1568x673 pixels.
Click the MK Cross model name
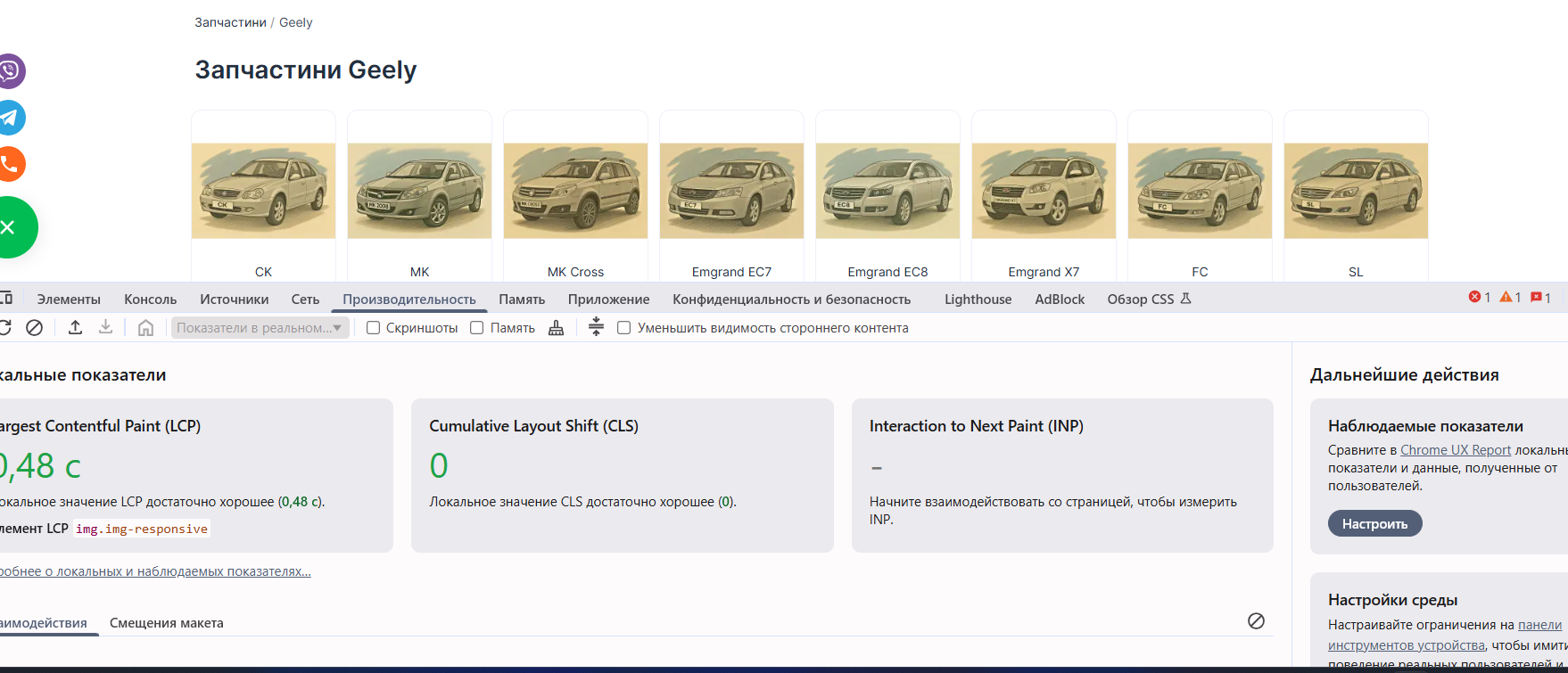576,272
